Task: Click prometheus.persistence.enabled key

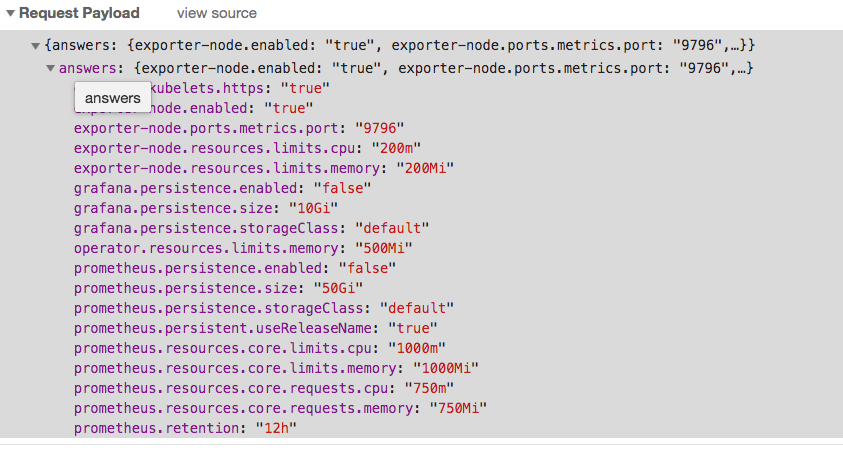Action: point(198,268)
